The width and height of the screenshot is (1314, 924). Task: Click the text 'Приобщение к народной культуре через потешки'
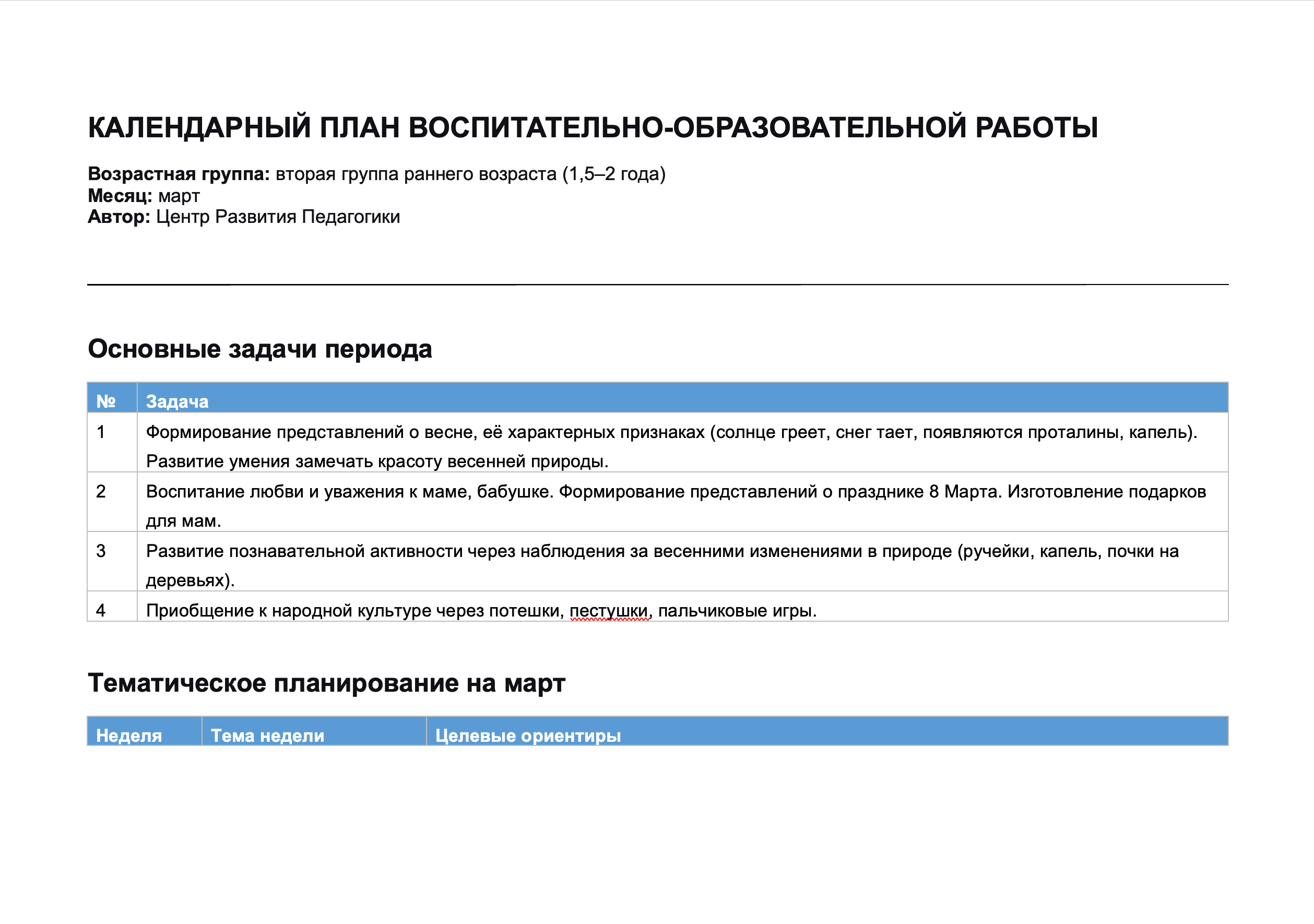pyautogui.click(x=352, y=610)
